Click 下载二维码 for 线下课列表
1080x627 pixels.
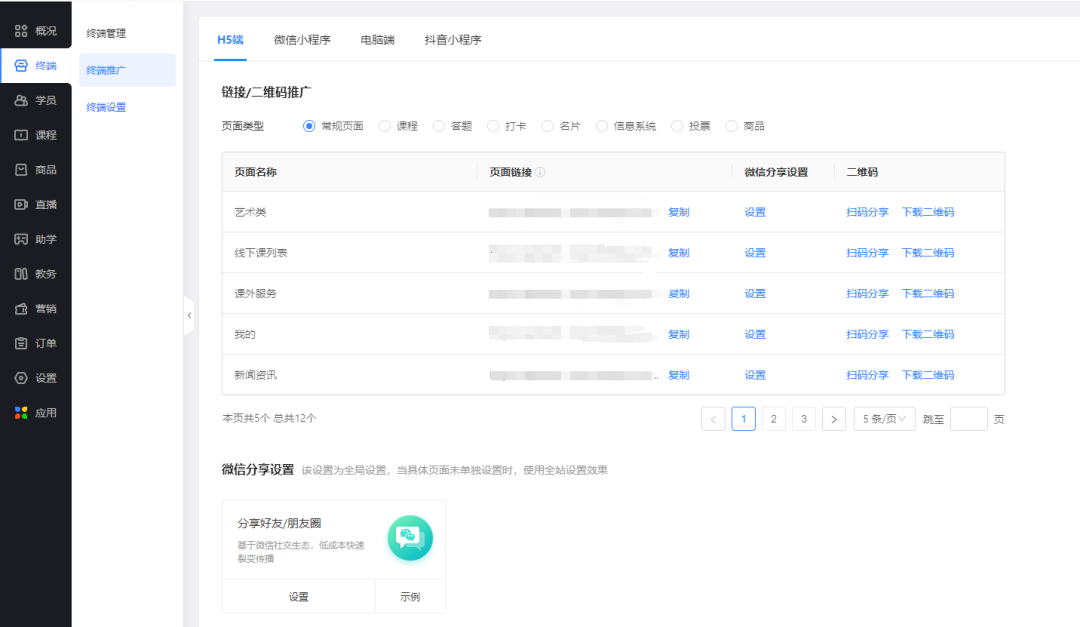tap(927, 252)
